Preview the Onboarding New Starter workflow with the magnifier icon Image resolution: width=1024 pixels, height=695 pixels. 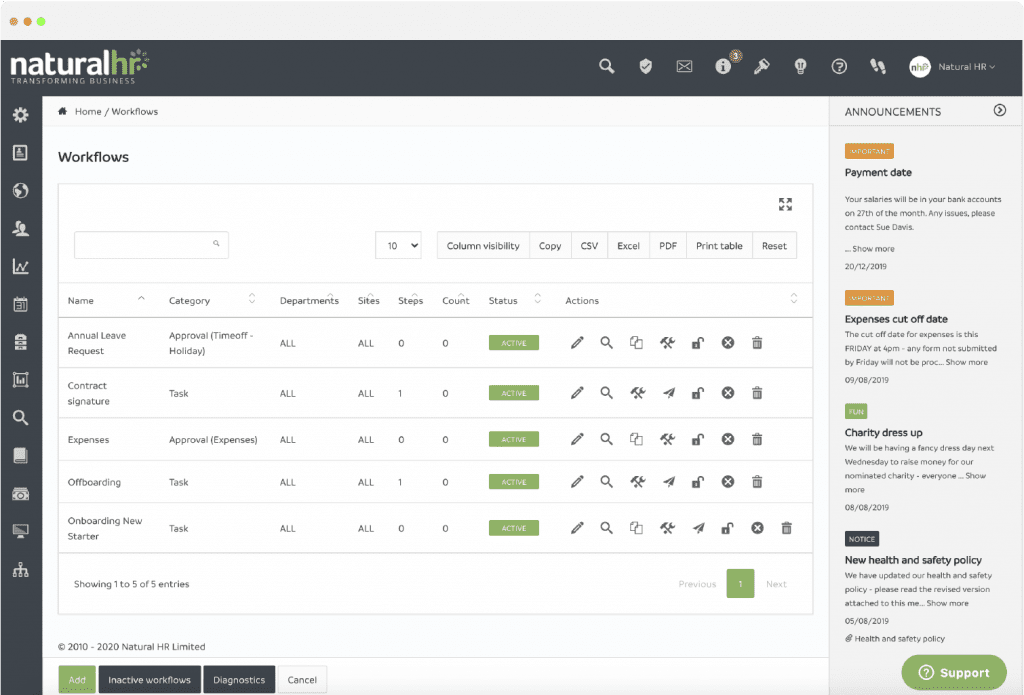point(607,527)
